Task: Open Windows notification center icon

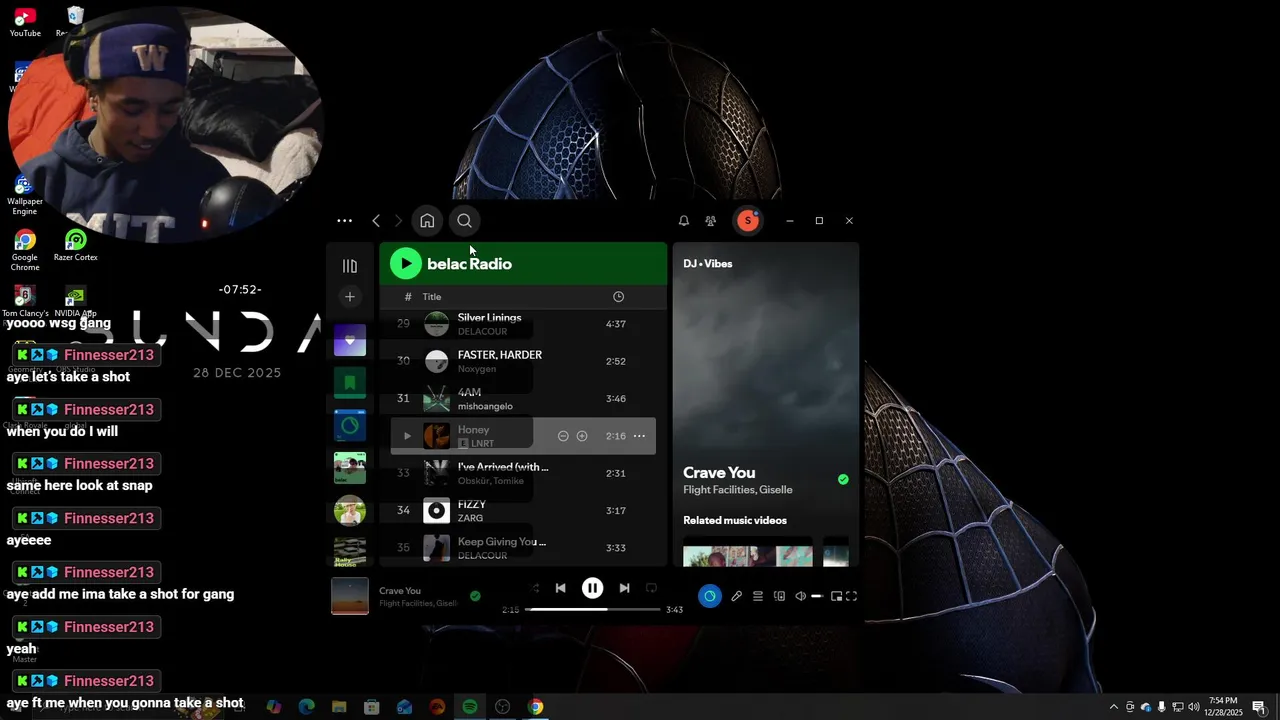Action: pos(1259,707)
